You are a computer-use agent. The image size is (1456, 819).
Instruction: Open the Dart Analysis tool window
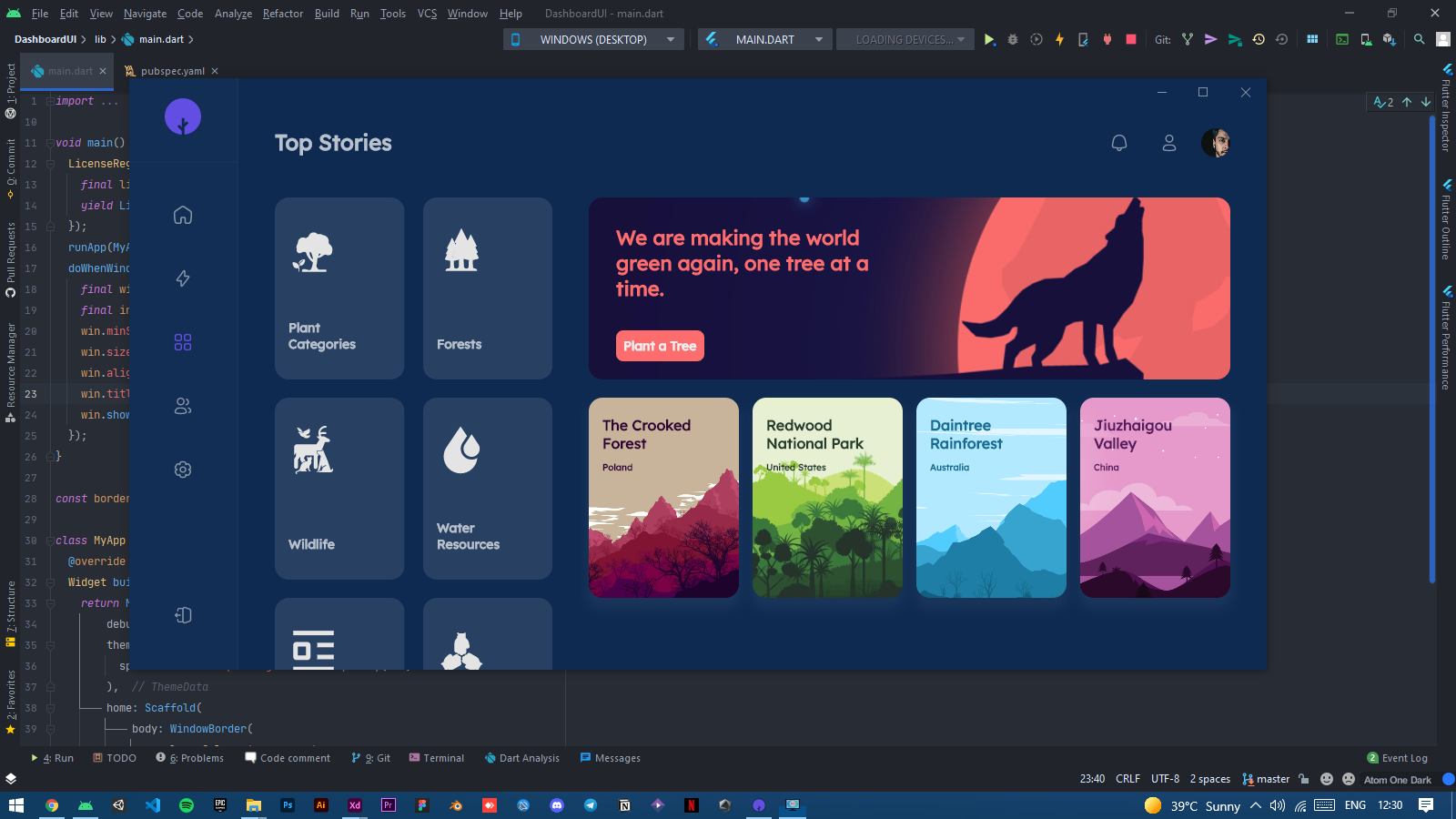(522, 758)
